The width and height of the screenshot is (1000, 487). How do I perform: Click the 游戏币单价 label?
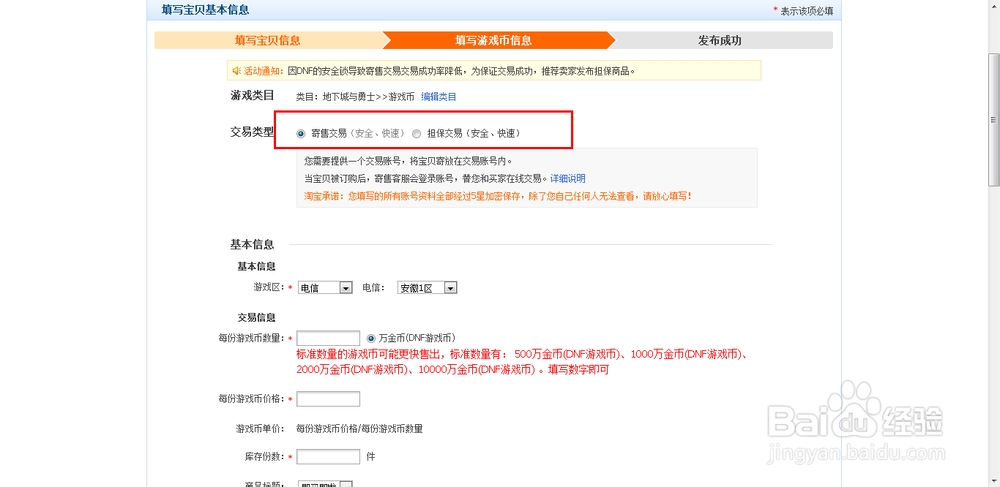coord(258,428)
